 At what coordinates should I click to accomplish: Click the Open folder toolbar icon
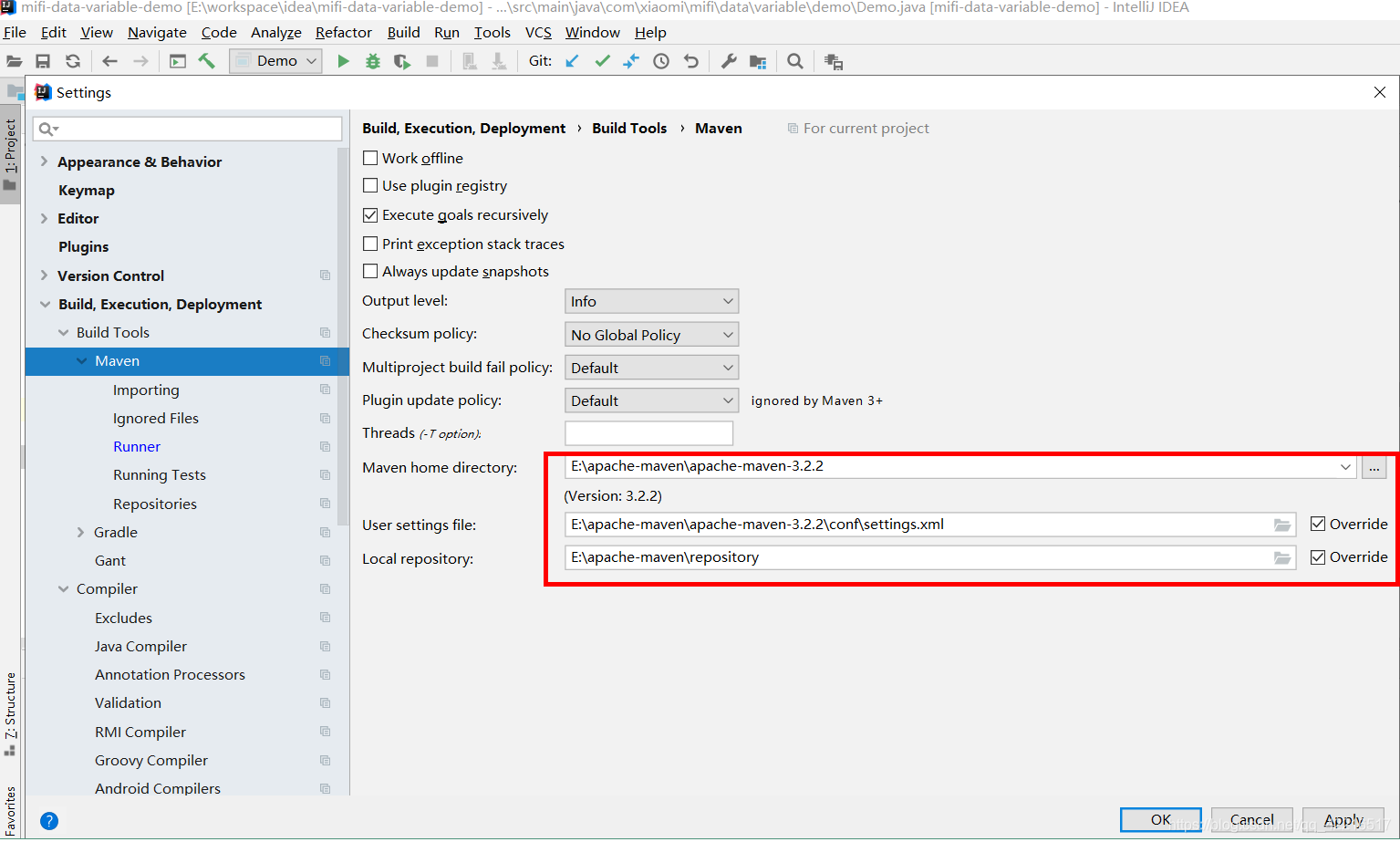pyautogui.click(x=14, y=61)
